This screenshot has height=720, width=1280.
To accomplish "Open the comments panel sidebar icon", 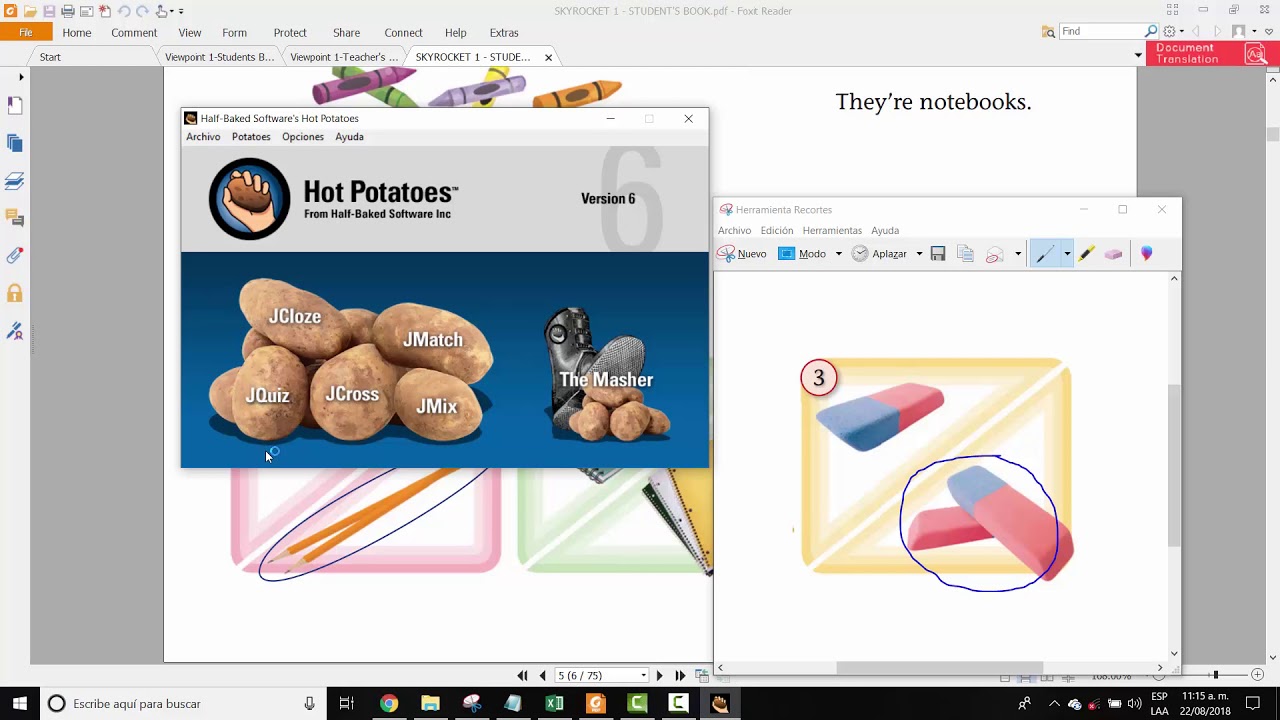I will coord(15,218).
